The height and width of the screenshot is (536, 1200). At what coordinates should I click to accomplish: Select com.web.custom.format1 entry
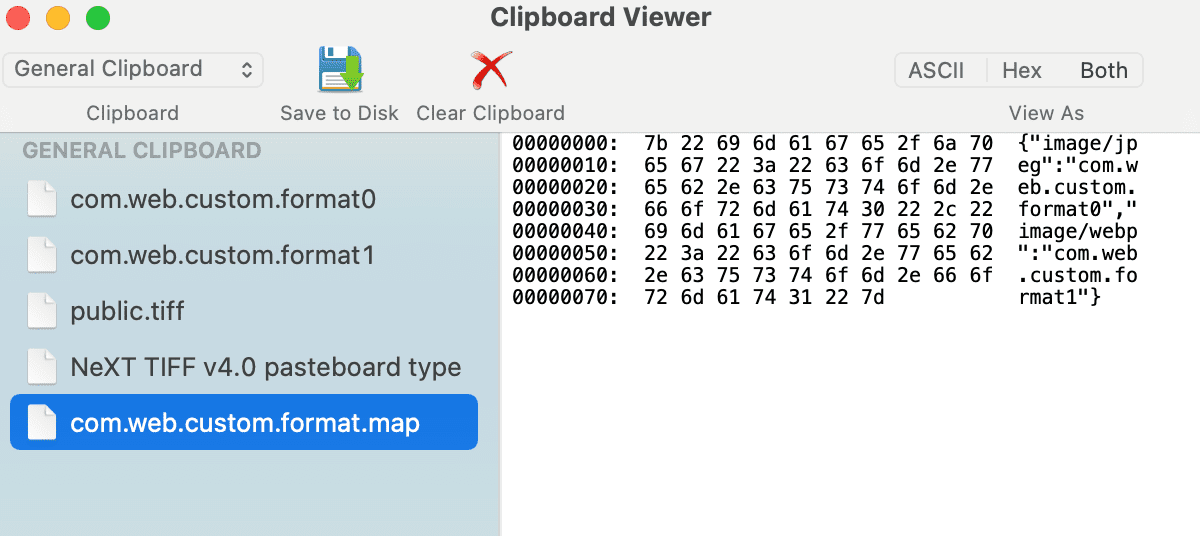(x=222, y=256)
